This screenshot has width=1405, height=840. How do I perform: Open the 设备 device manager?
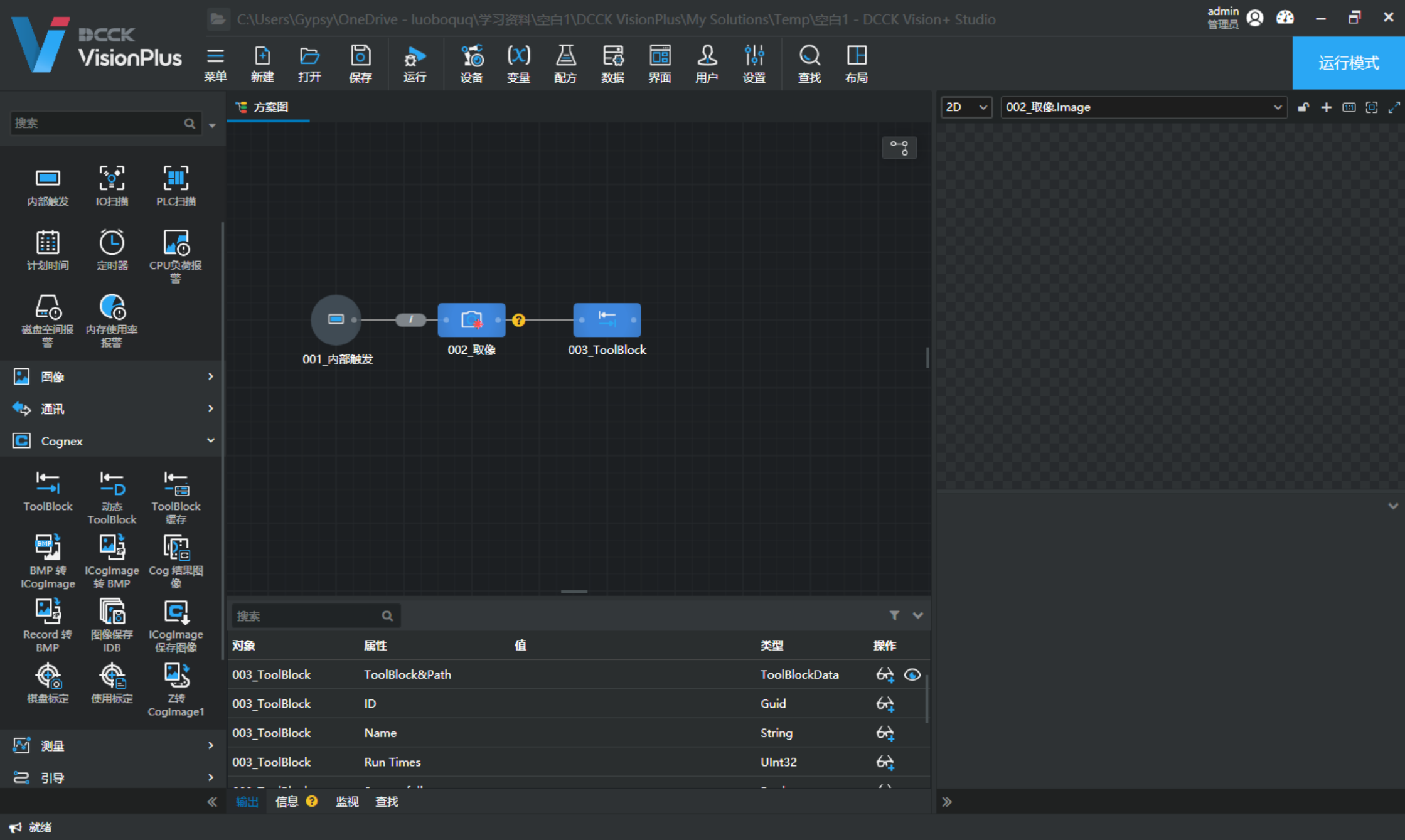(472, 64)
